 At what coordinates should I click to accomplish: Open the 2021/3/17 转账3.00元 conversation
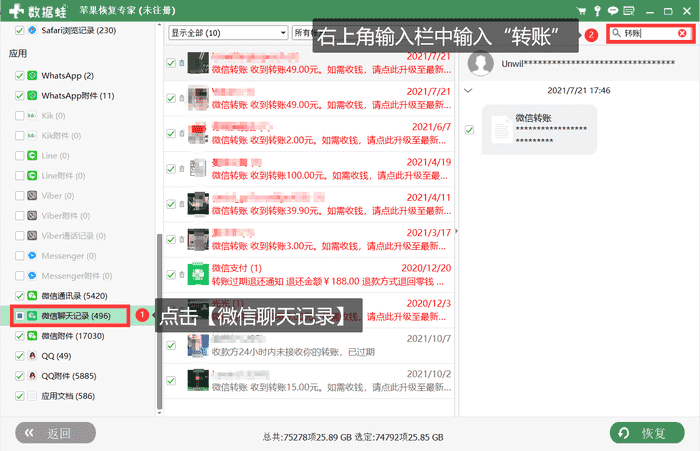(x=308, y=239)
